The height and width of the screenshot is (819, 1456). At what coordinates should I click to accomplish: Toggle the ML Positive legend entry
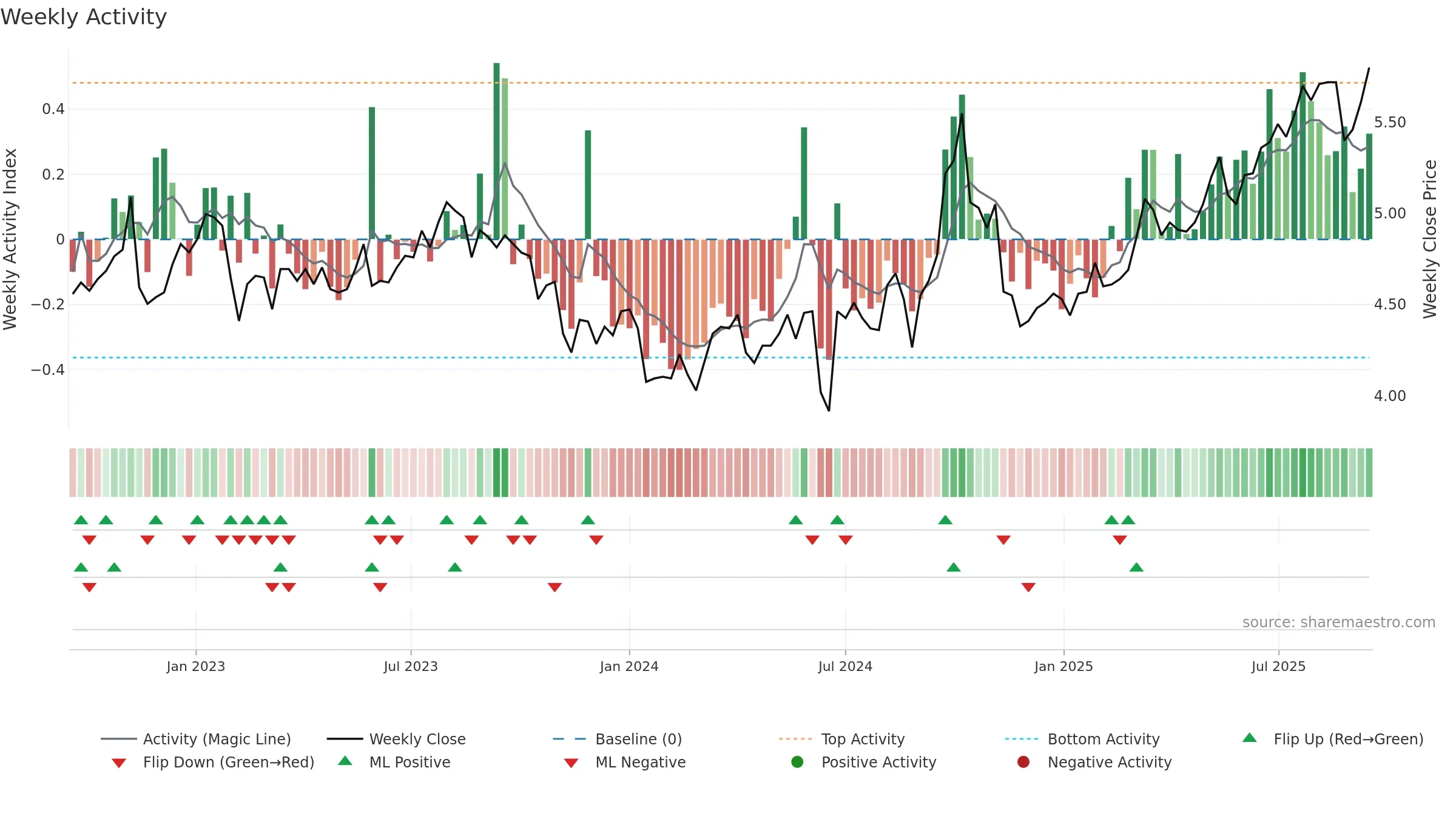click(394, 762)
